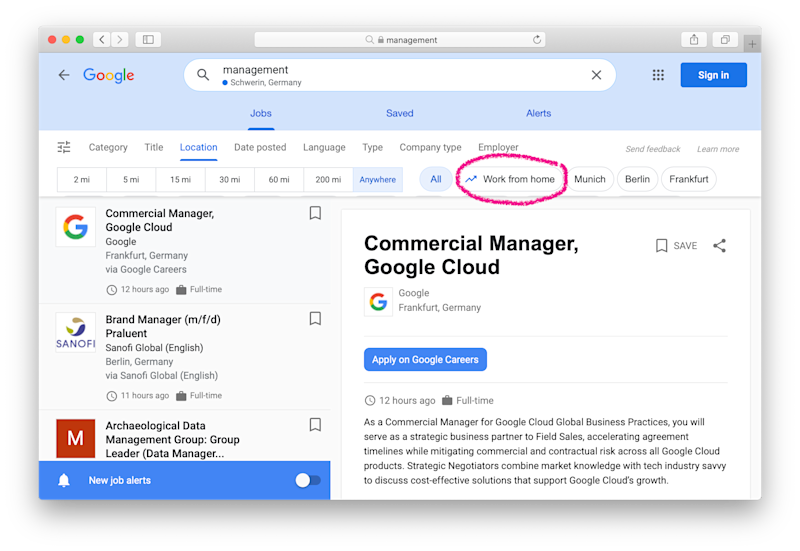Image resolution: width=800 pixels, height=551 pixels.
Task: Select the All location chip
Action: (436, 179)
